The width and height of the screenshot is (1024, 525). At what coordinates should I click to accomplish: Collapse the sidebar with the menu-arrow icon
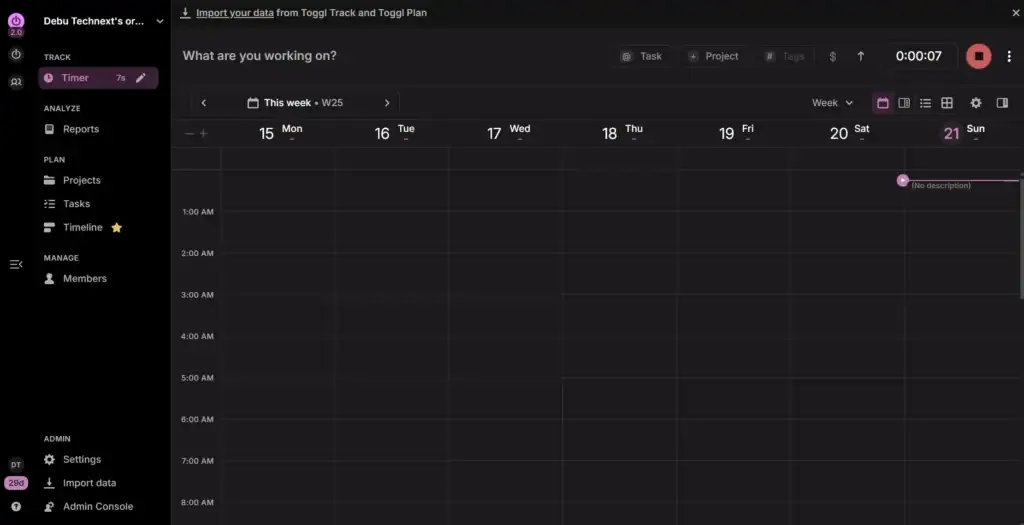16,264
